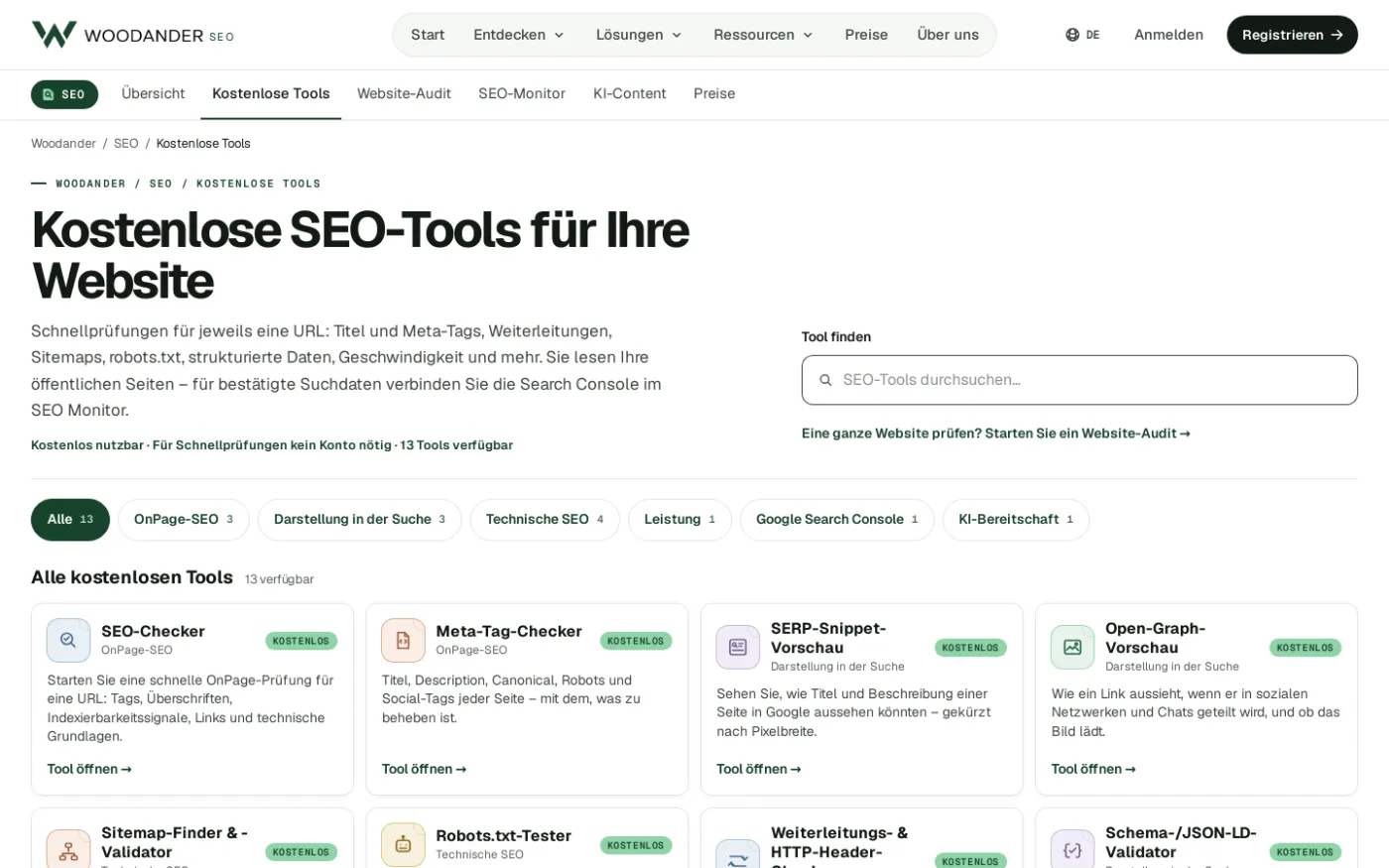Open Tool öffnen link for Meta-Tag-Checker
The width and height of the screenshot is (1389, 868).
pyautogui.click(x=424, y=769)
